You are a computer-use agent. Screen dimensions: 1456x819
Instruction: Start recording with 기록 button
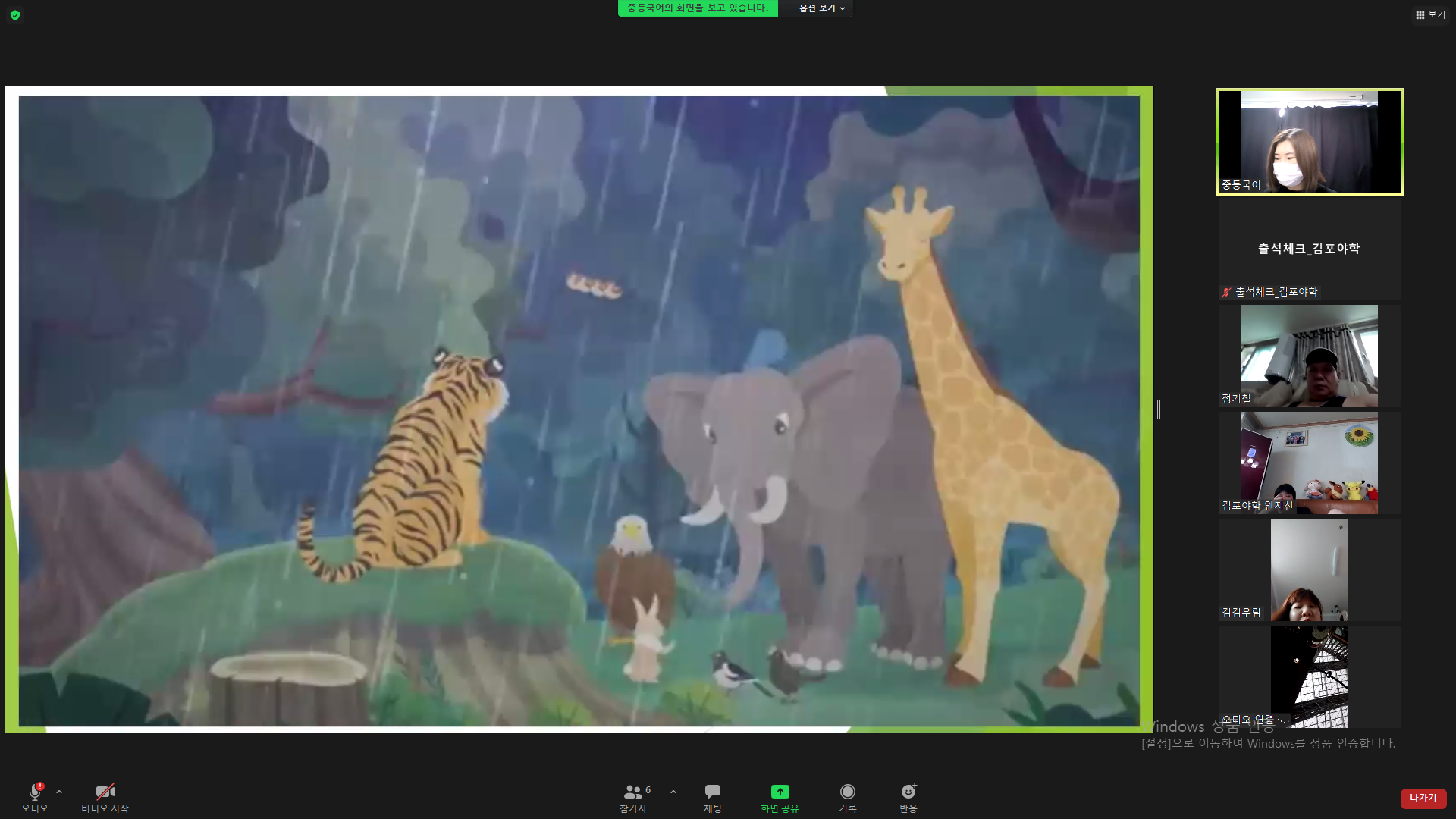click(x=847, y=799)
